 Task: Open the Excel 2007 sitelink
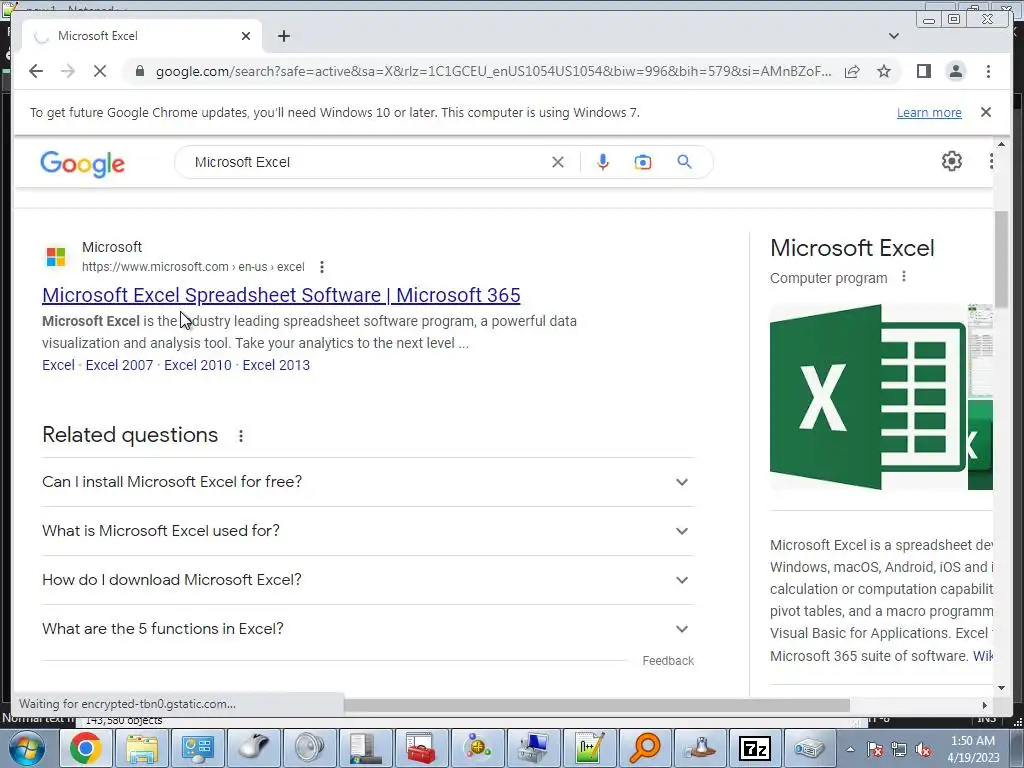pyautogui.click(x=119, y=365)
